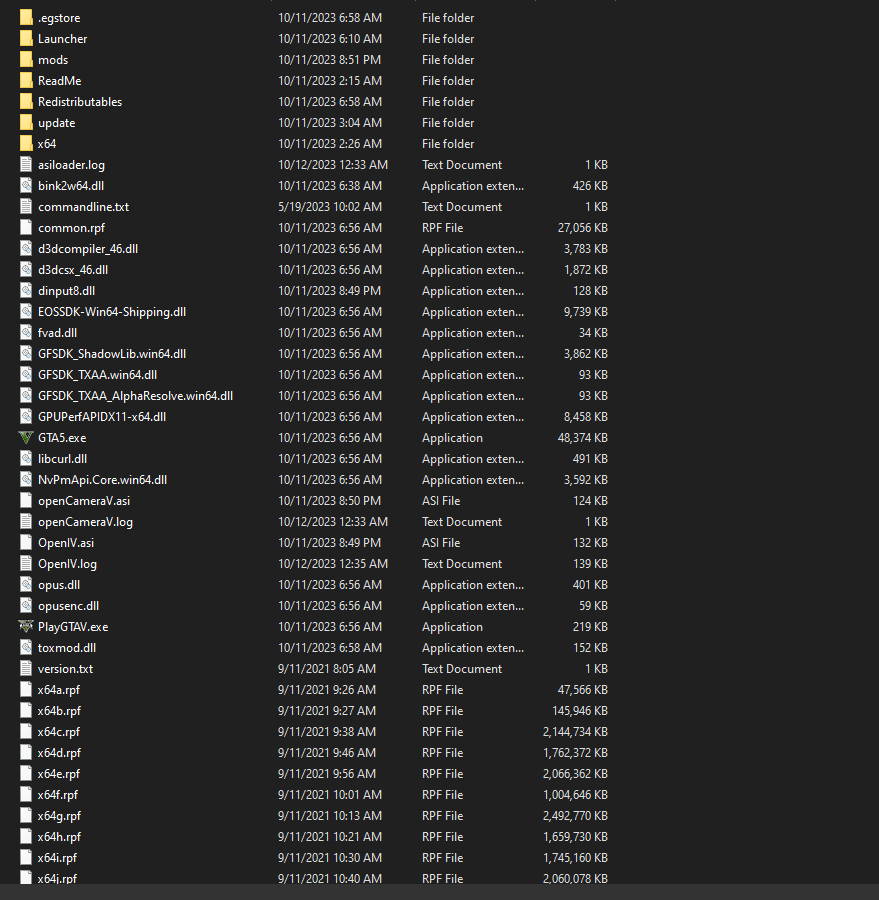The width and height of the screenshot is (879, 900).
Task: Select the x64e.rpf file name
Action: coord(59,774)
